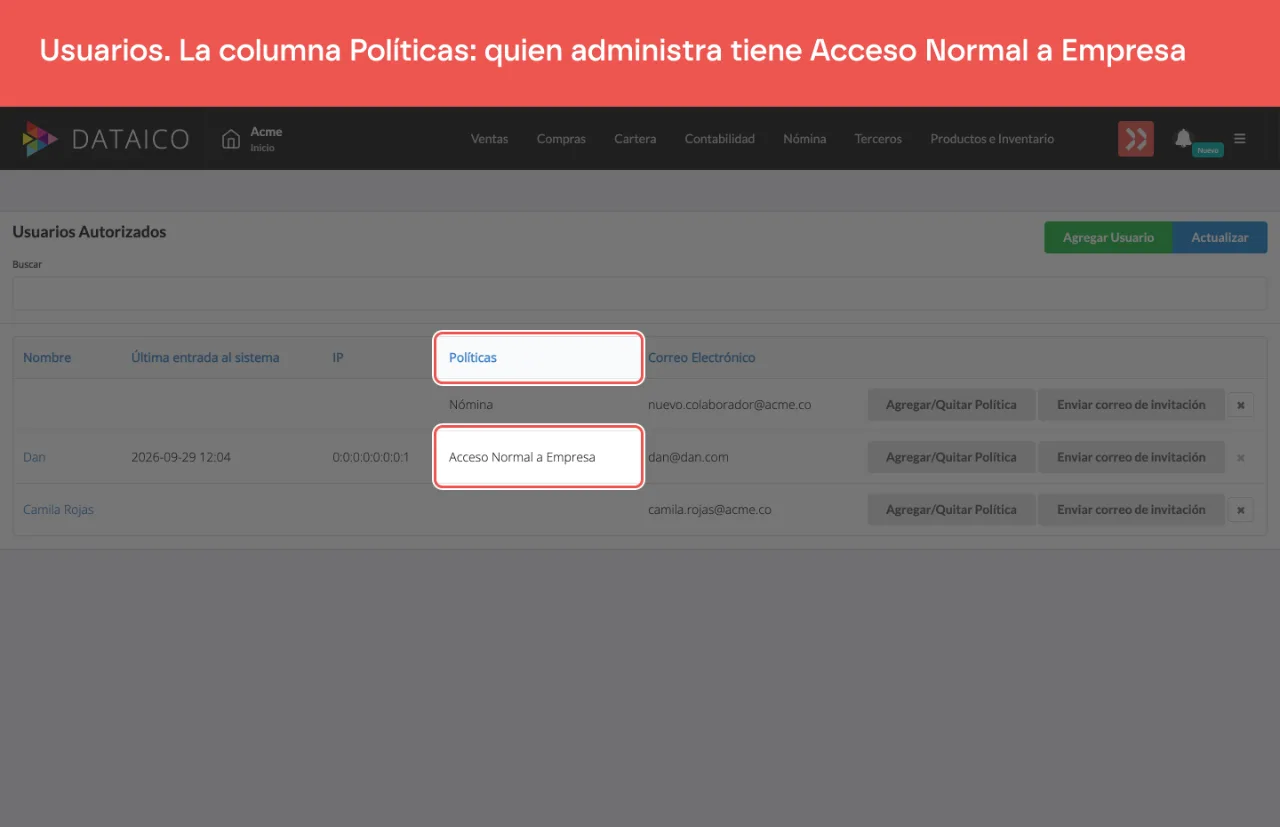Open the Cartera menu
The height and width of the screenshot is (827, 1280).
tap(635, 139)
